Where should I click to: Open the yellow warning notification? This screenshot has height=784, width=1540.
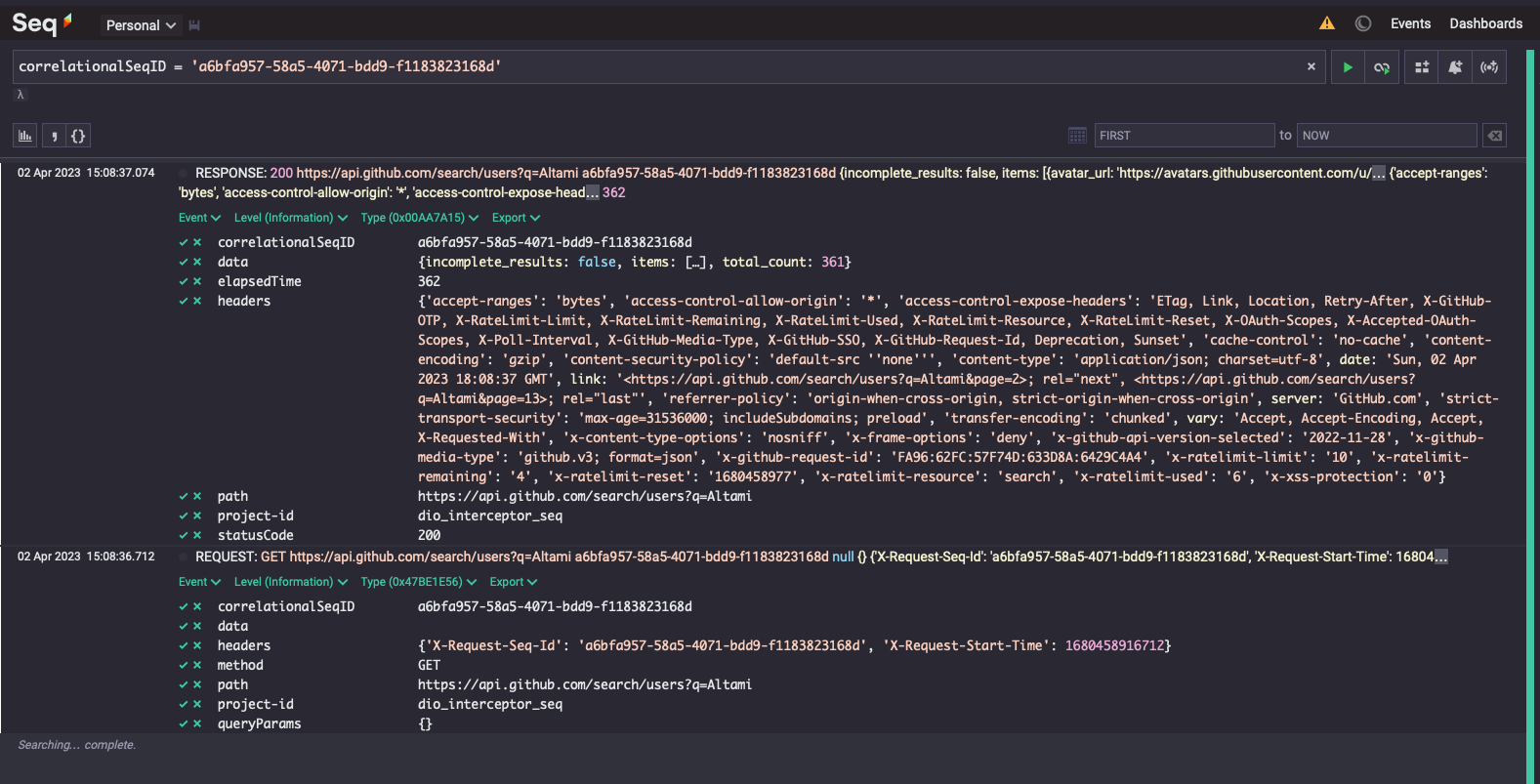point(1326,23)
